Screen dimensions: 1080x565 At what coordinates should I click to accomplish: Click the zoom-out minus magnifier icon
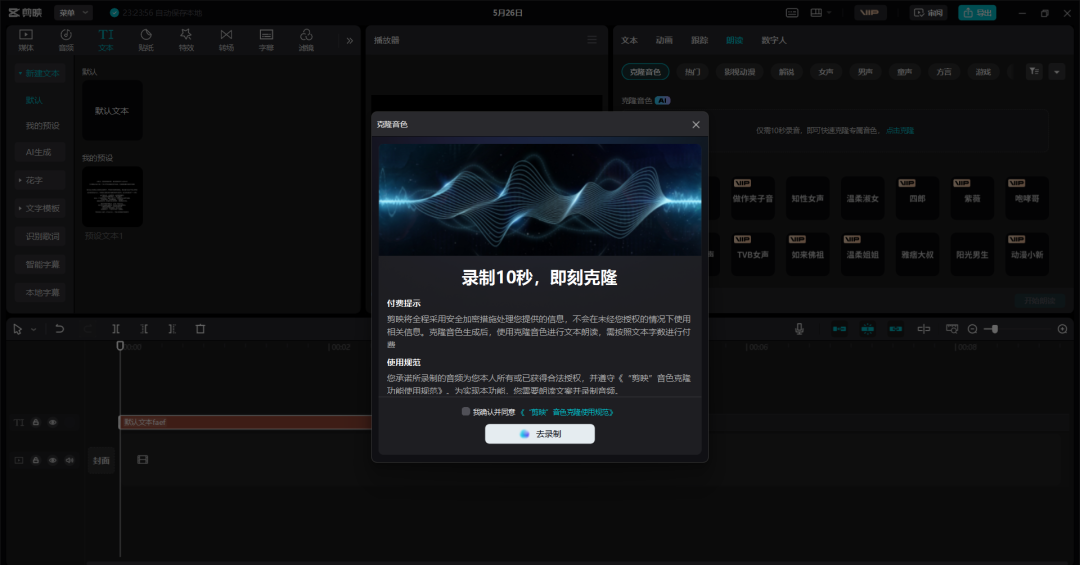[x=973, y=329]
